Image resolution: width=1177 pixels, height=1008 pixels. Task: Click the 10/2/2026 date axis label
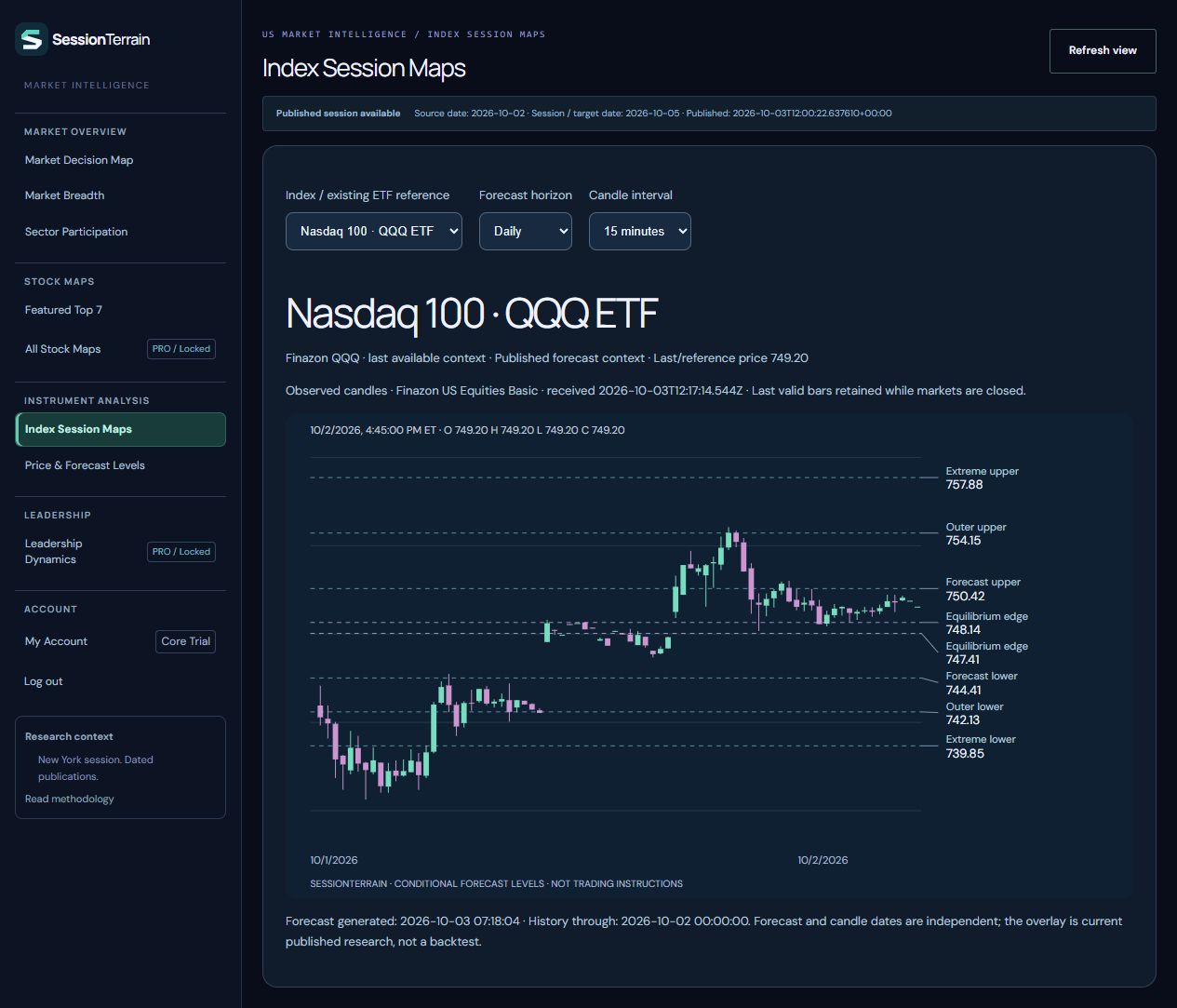tap(823, 860)
